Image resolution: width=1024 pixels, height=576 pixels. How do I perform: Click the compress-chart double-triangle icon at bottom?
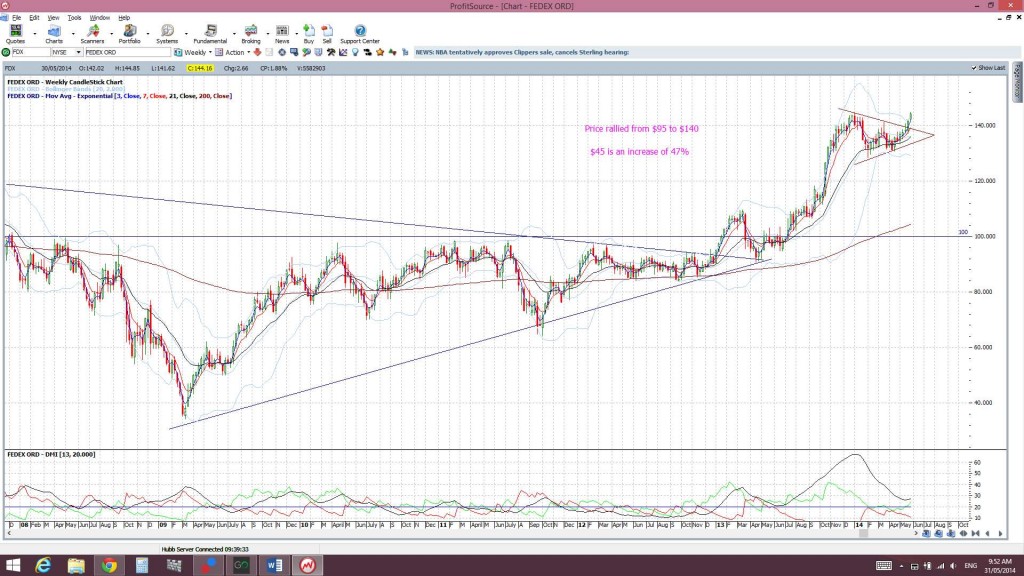coord(963,534)
